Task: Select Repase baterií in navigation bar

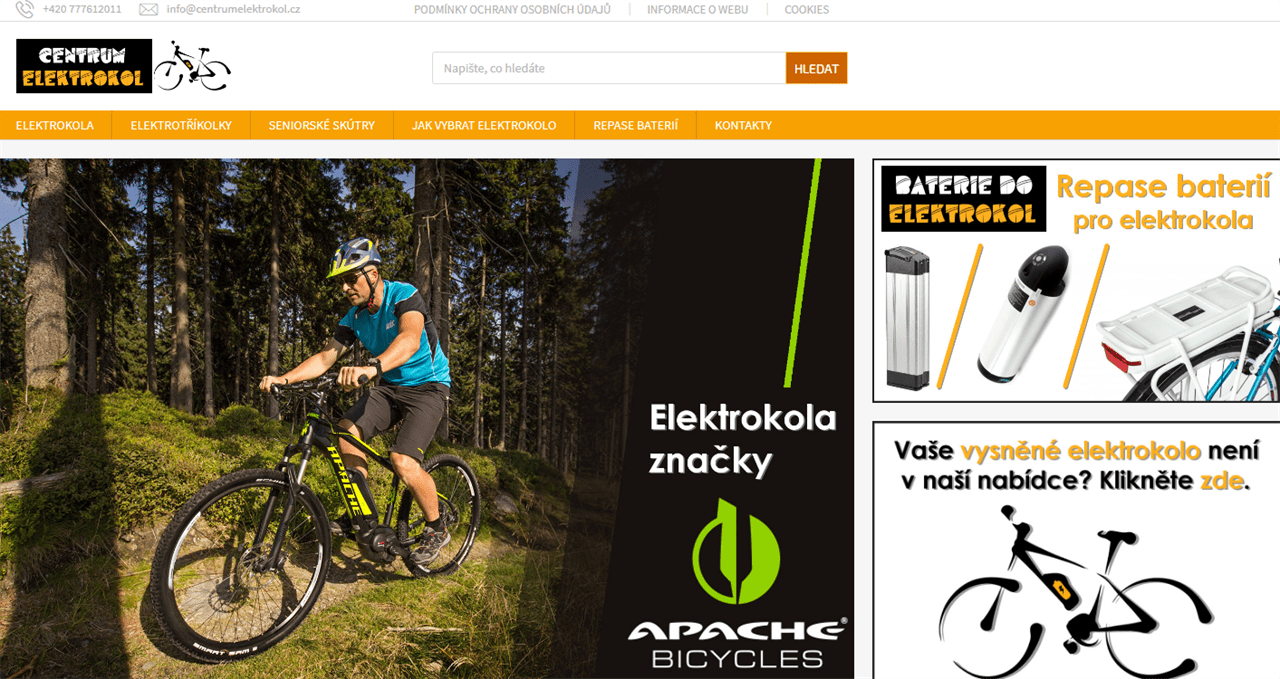Action: click(x=636, y=125)
